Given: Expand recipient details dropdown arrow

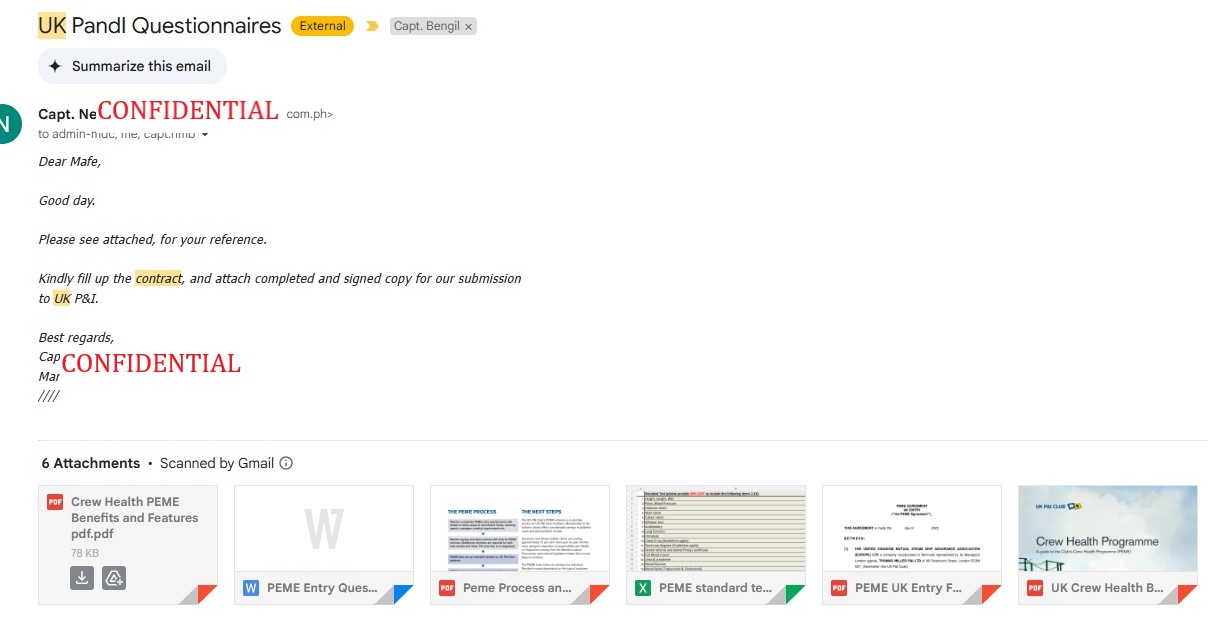Looking at the screenshot, I should pyautogui.click(x=205, y=135).
